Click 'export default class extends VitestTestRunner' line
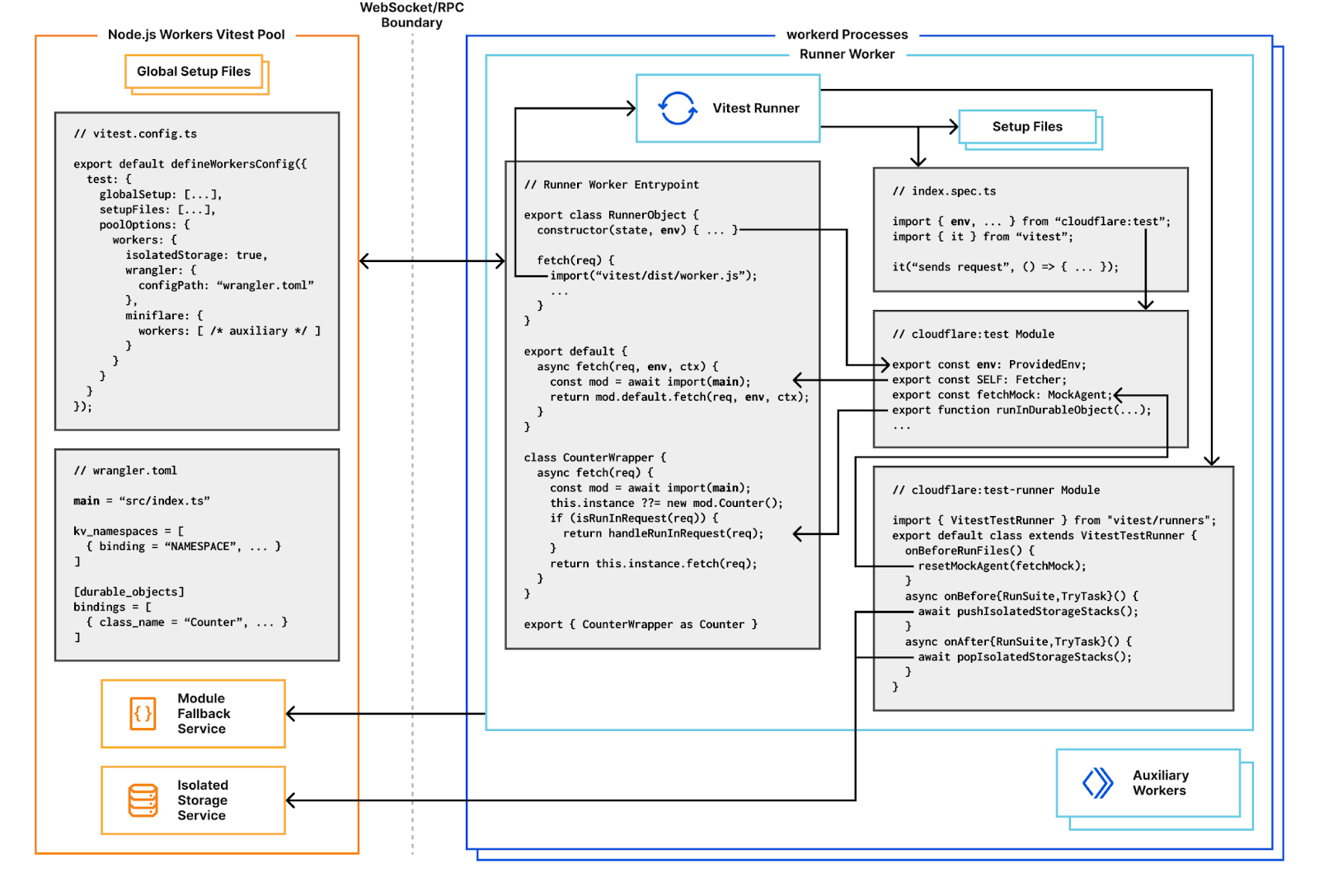The image size is (1319, 896). click(1044, 536)
